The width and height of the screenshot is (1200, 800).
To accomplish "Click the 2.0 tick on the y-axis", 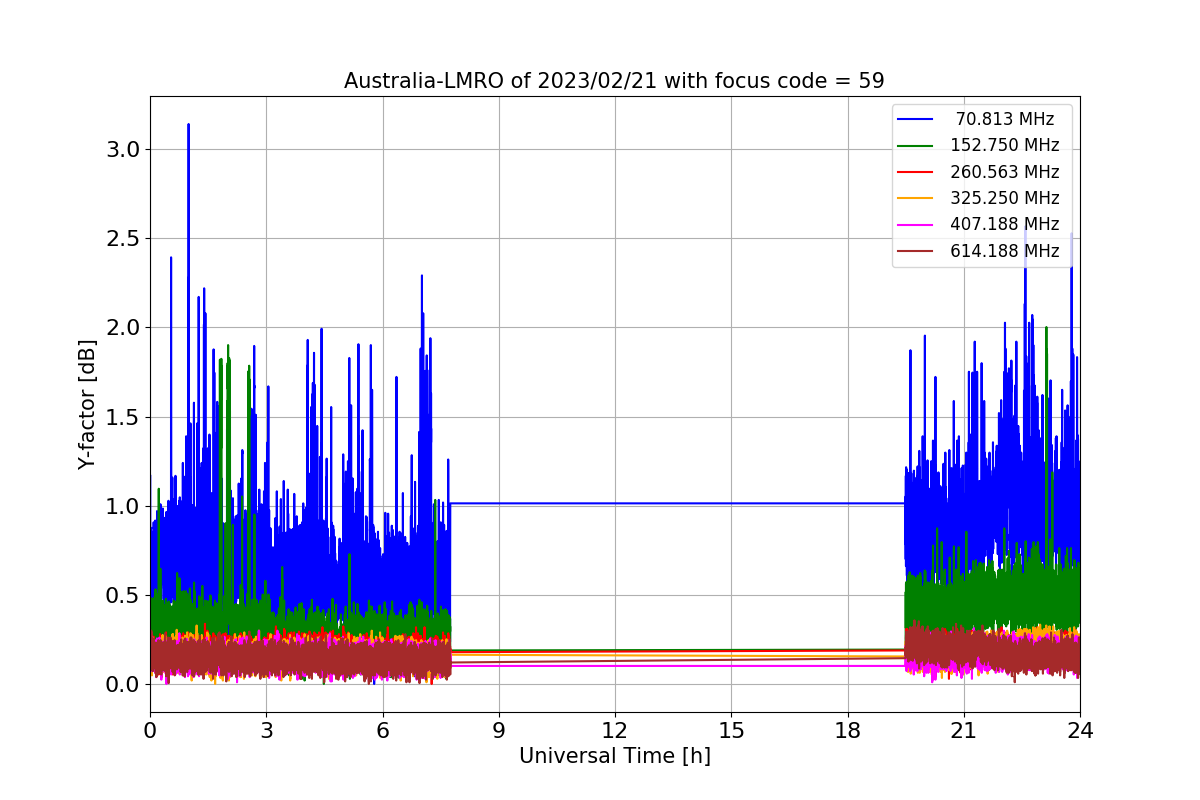I will coord(125,328).
